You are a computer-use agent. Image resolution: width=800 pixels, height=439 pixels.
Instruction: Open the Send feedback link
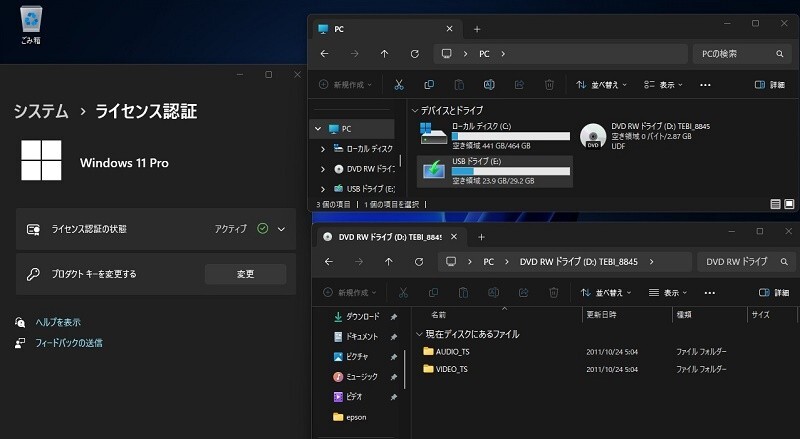[69, 343]
